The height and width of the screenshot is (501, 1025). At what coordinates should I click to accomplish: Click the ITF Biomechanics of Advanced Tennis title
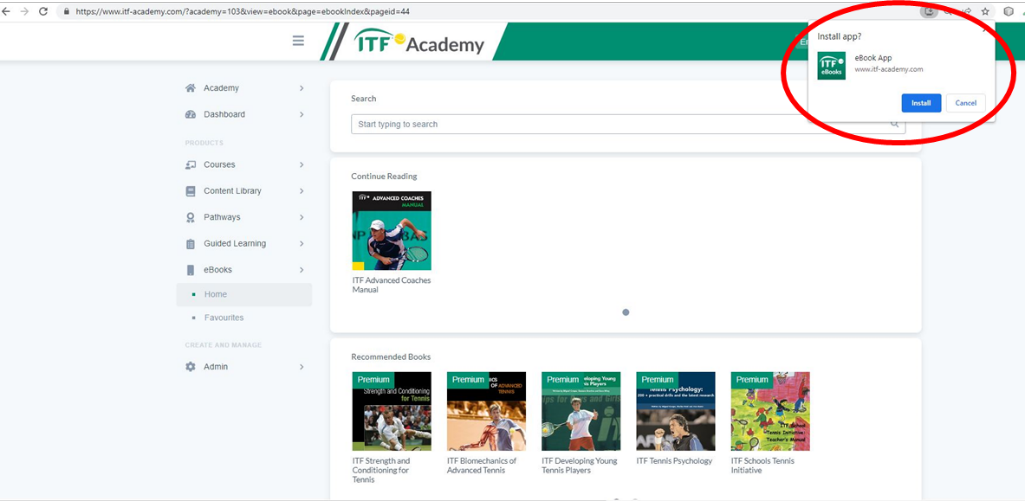coord(482,466)
